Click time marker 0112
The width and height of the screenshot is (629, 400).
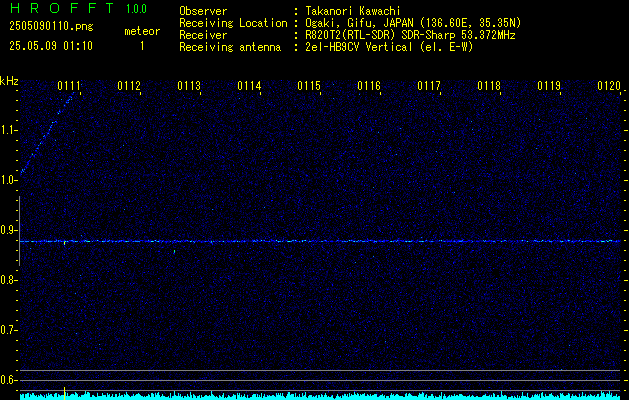pos(129,86)
